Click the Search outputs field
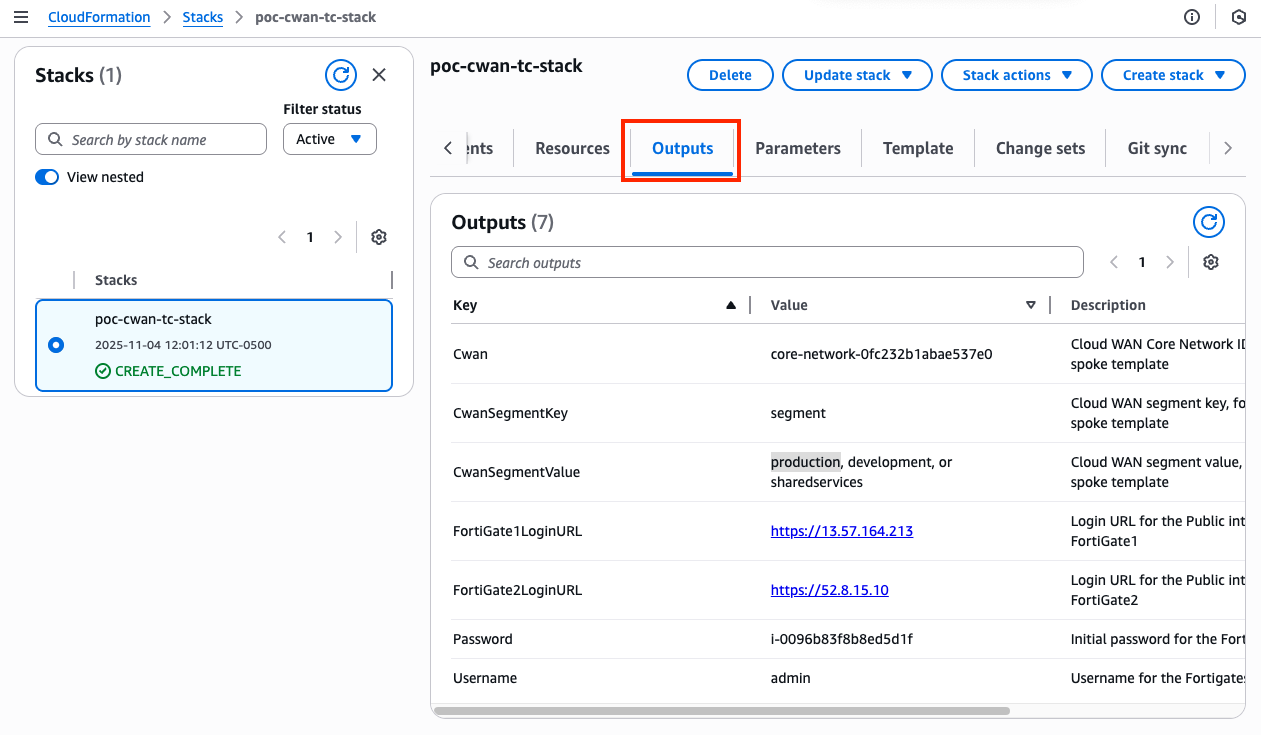The image size is (1261, 735). 767,262
